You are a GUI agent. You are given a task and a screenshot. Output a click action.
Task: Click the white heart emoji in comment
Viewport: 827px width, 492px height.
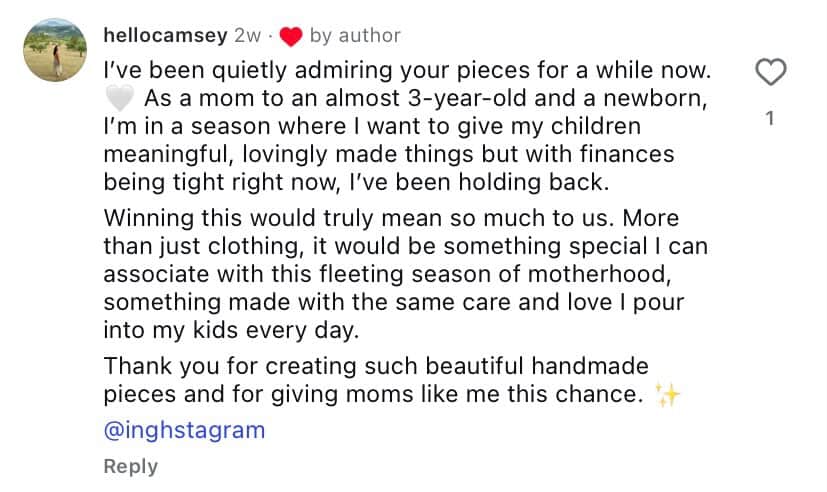tap(119, 100)
